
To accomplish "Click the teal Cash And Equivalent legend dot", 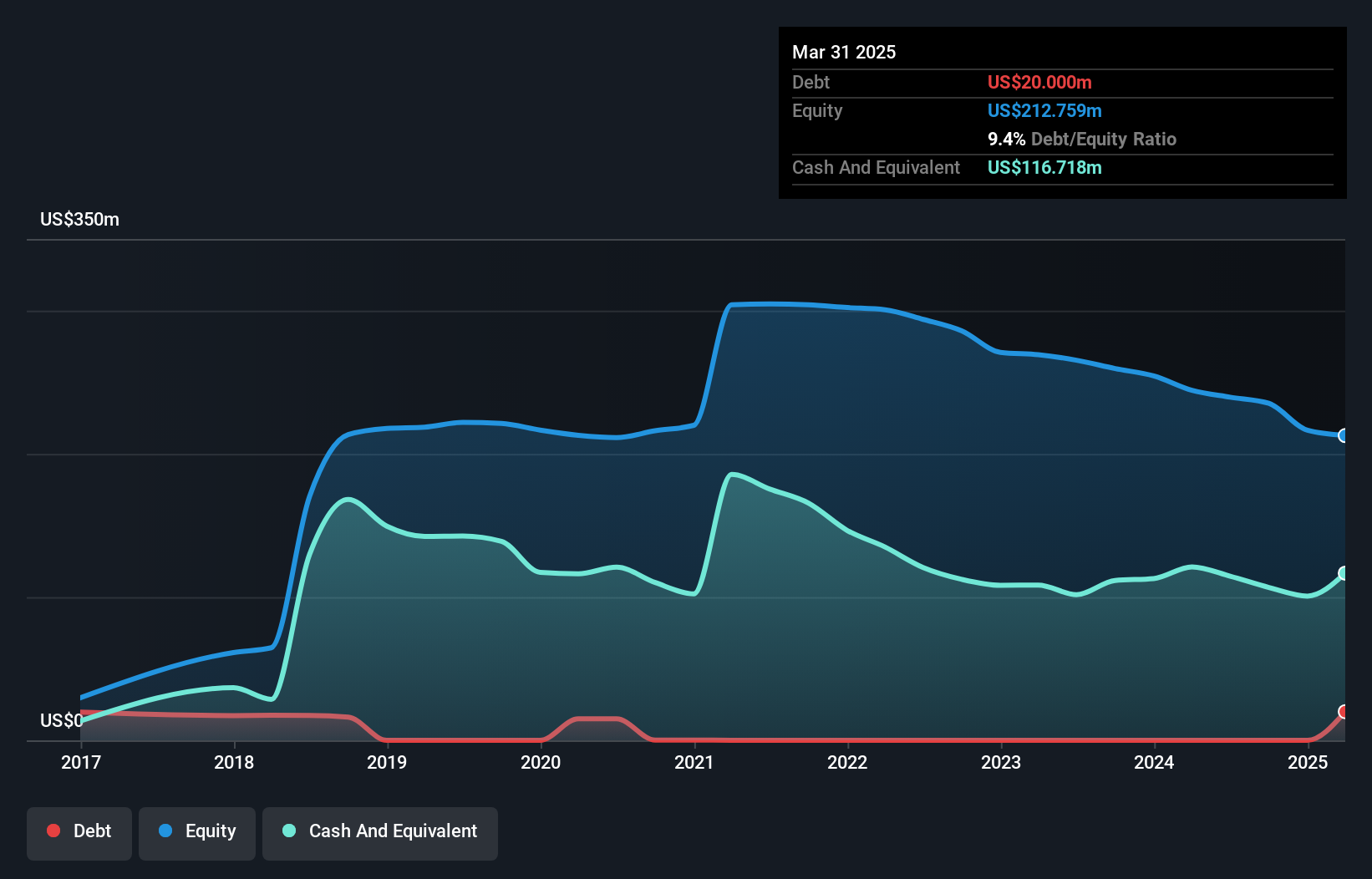I will tap(289, 831).
